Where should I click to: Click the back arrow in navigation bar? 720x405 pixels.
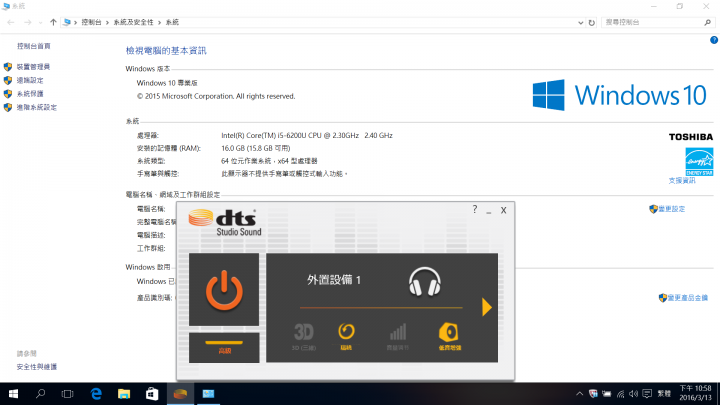click(x=11, y=22)
